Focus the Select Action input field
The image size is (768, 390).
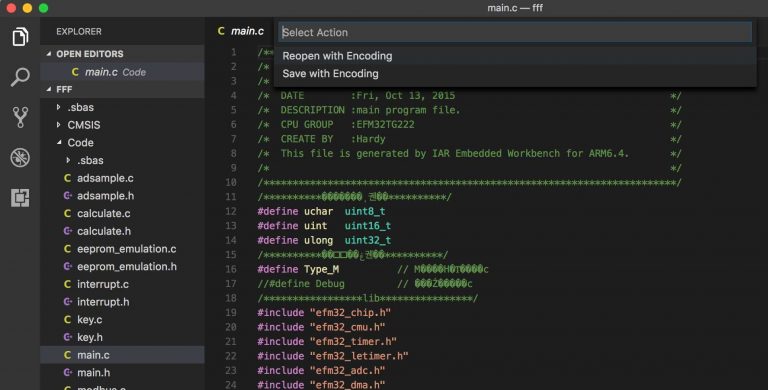coord(515,32)
